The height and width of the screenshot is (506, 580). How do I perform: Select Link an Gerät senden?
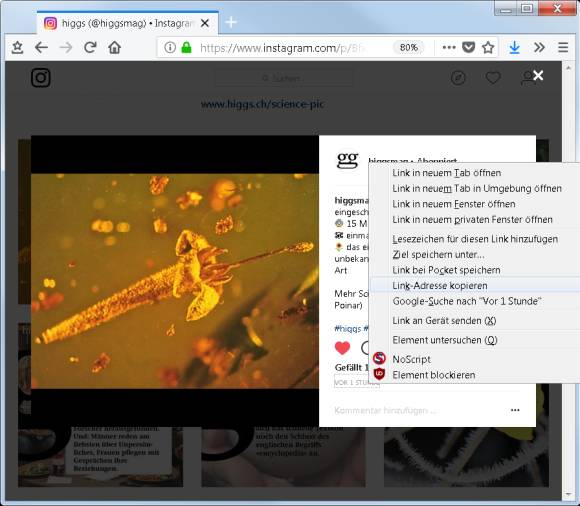click(475, 320)
